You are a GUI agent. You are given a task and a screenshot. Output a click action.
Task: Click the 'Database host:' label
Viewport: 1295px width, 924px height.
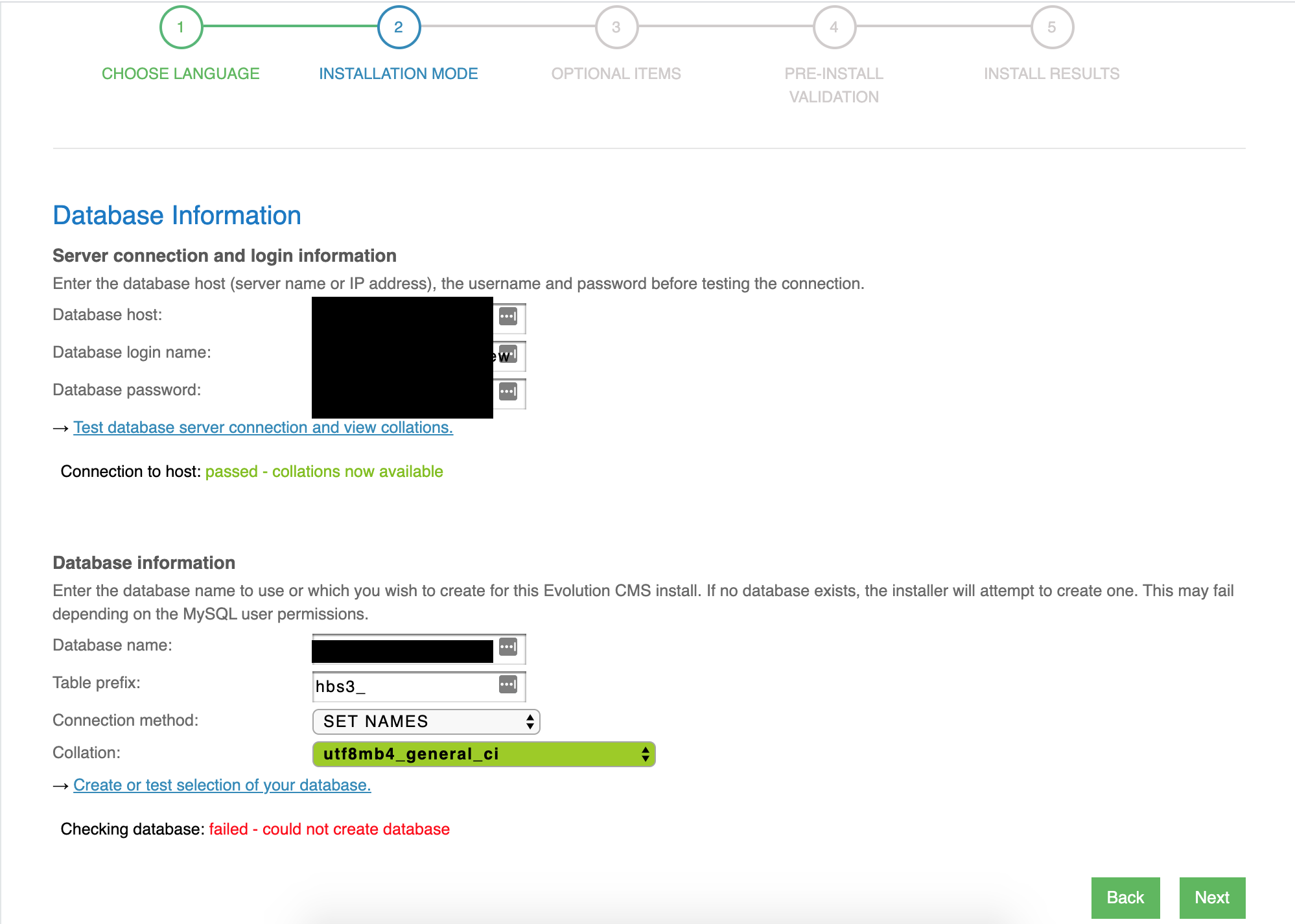[x=108, y=315]
